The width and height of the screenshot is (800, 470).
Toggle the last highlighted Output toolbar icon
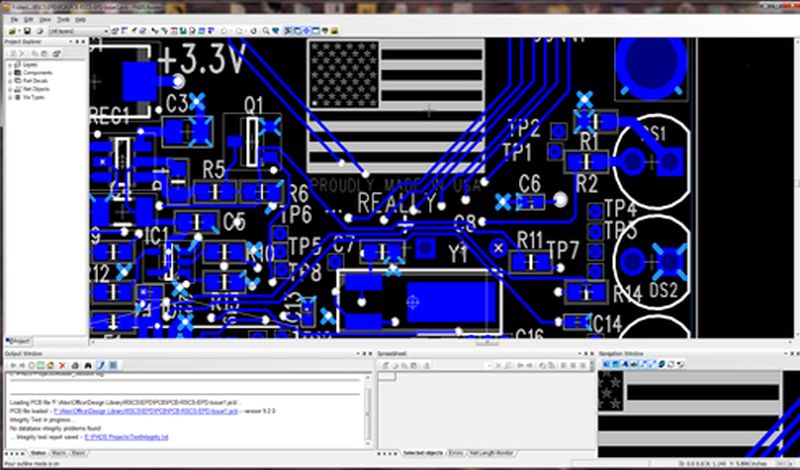point(113,365)
